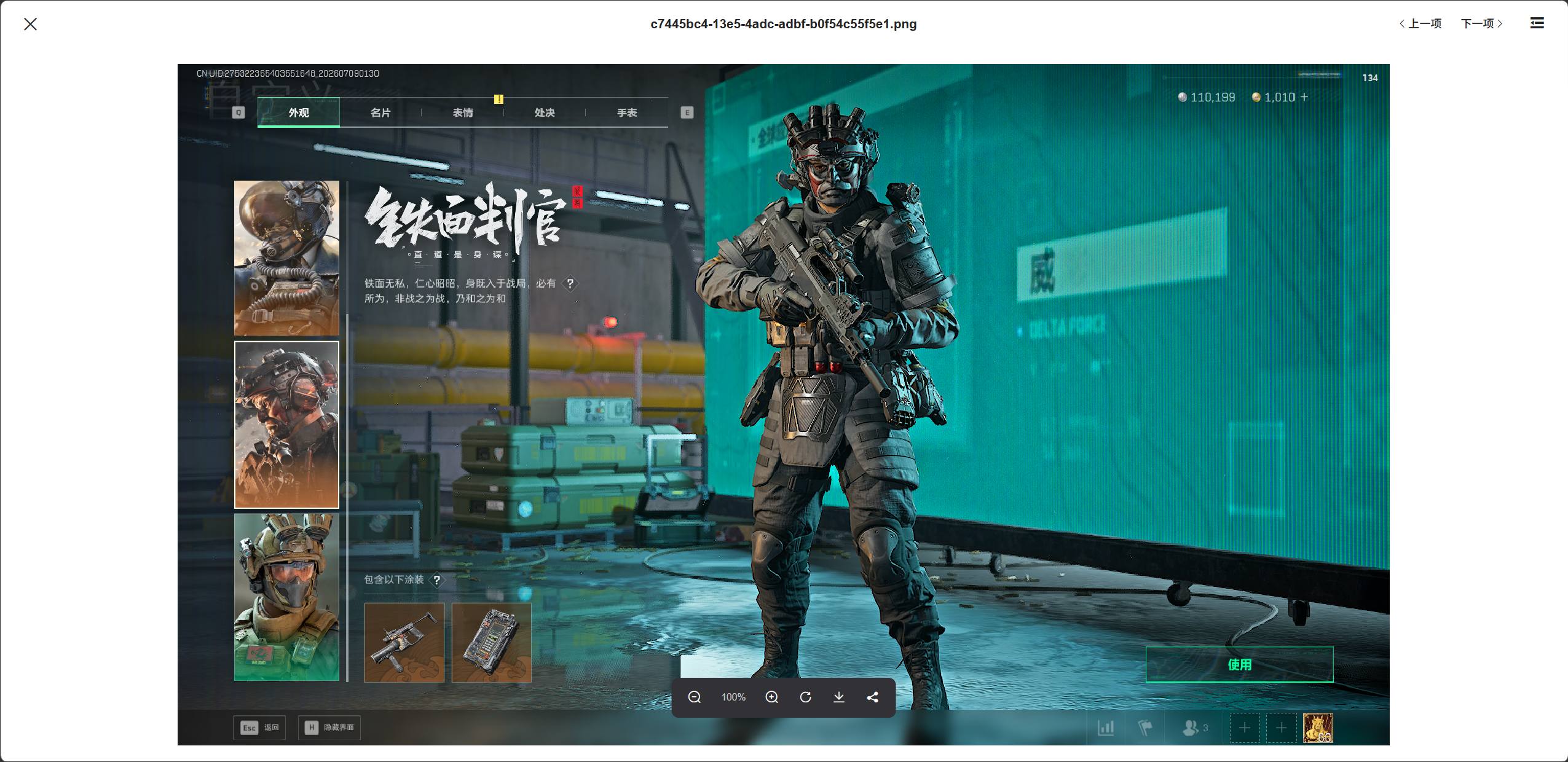
Task: Open the 处决 tab
Action: coord(545,112)
